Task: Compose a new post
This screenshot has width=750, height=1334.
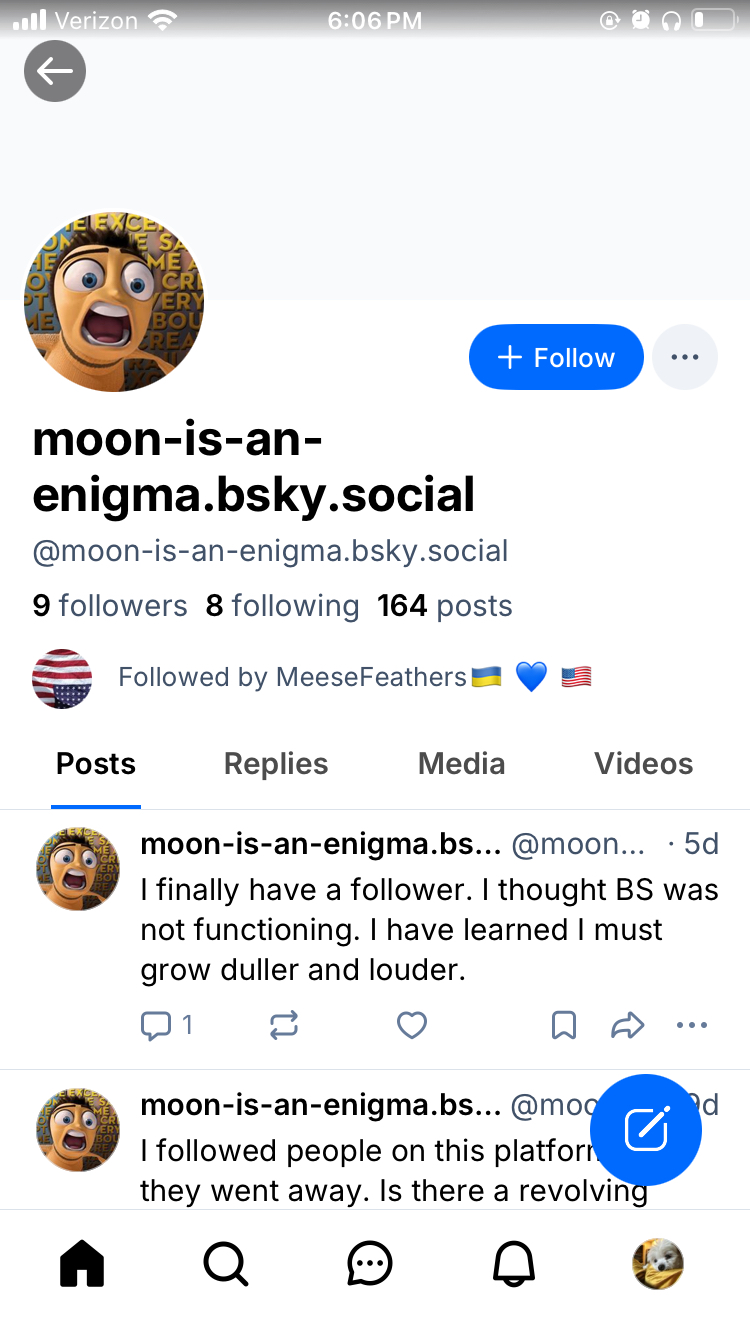Action: point(646,1130)
